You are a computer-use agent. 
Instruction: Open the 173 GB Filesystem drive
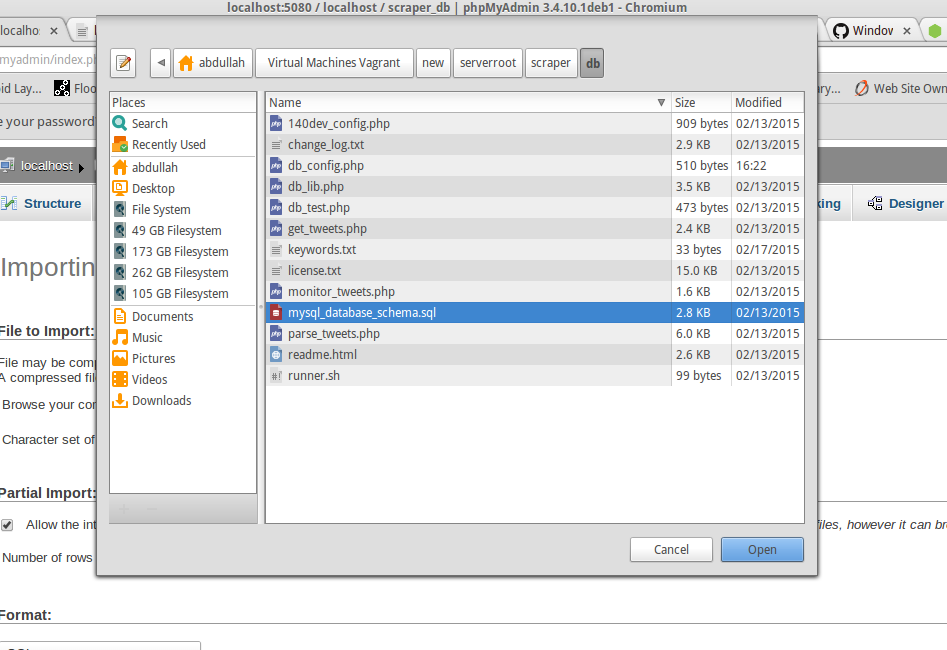183,252
